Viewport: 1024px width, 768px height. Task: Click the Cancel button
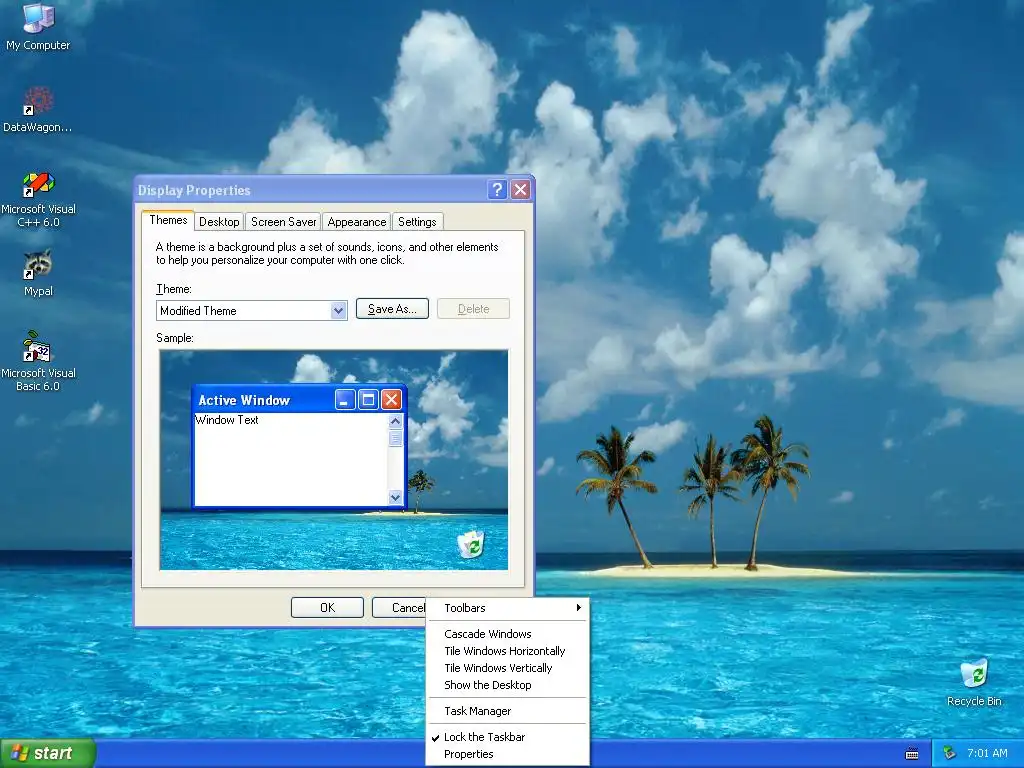click(x=399, y=608)
